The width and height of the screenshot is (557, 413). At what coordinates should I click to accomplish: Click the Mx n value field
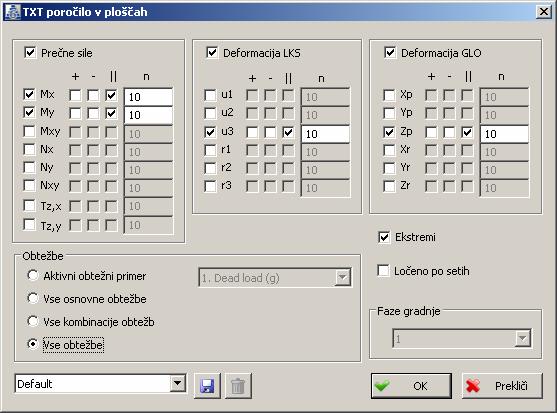tap(148, 97)
